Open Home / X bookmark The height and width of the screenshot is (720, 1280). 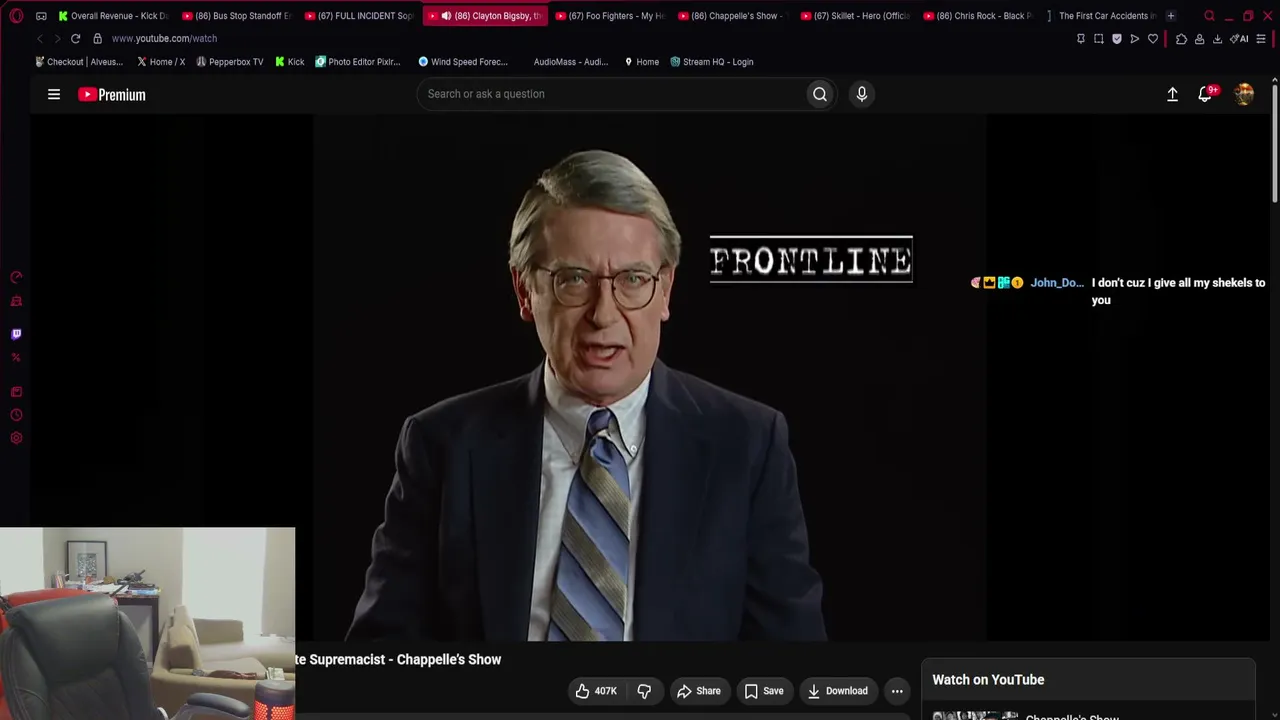(161, 62)
